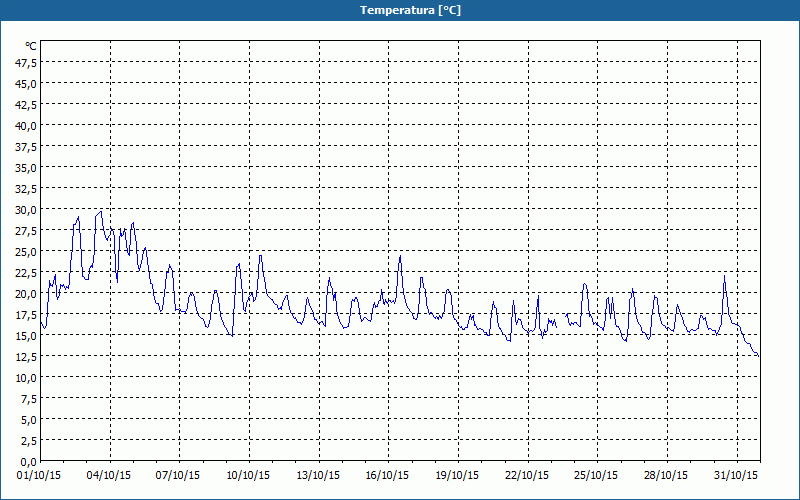Click the 25/10/15 date label
The width and height of the screenshot is (800, 500).
(595, 476)
